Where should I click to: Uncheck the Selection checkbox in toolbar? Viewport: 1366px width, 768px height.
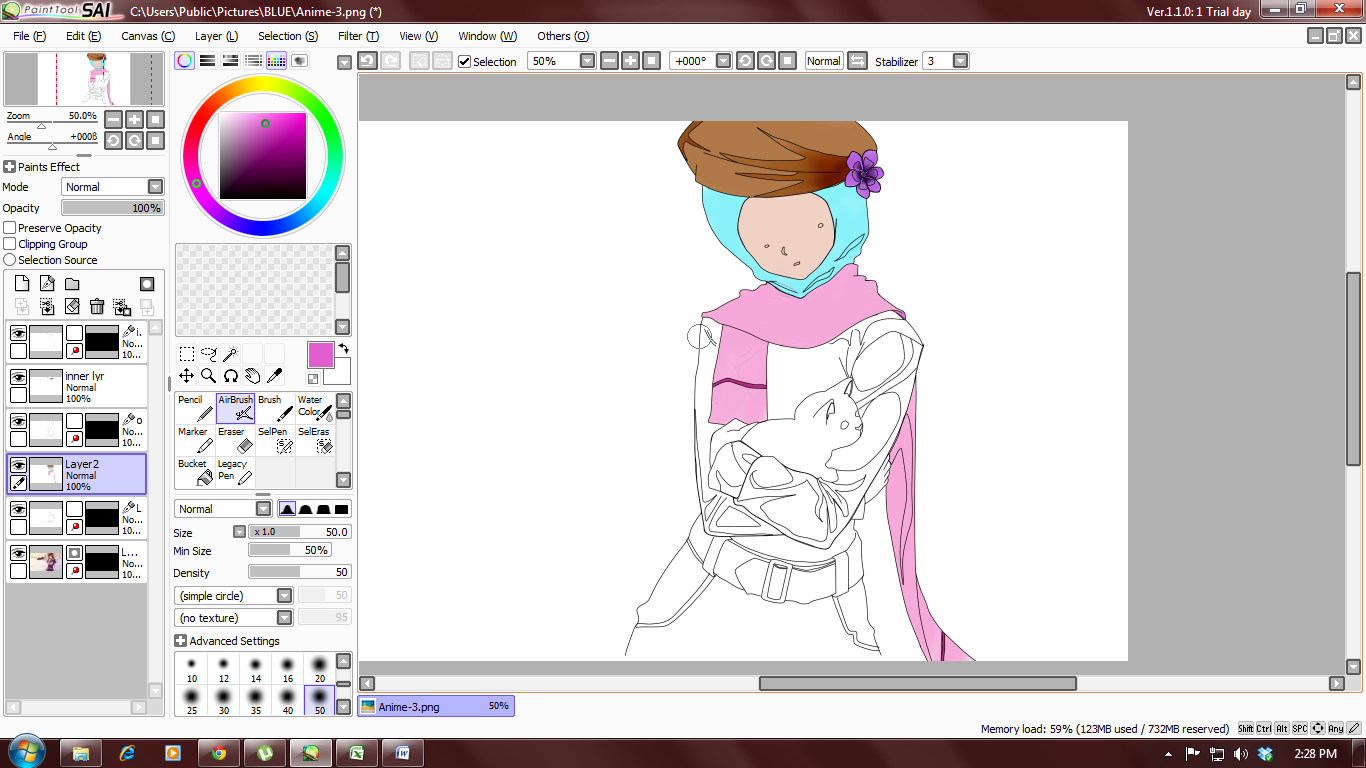click(465, 62)
